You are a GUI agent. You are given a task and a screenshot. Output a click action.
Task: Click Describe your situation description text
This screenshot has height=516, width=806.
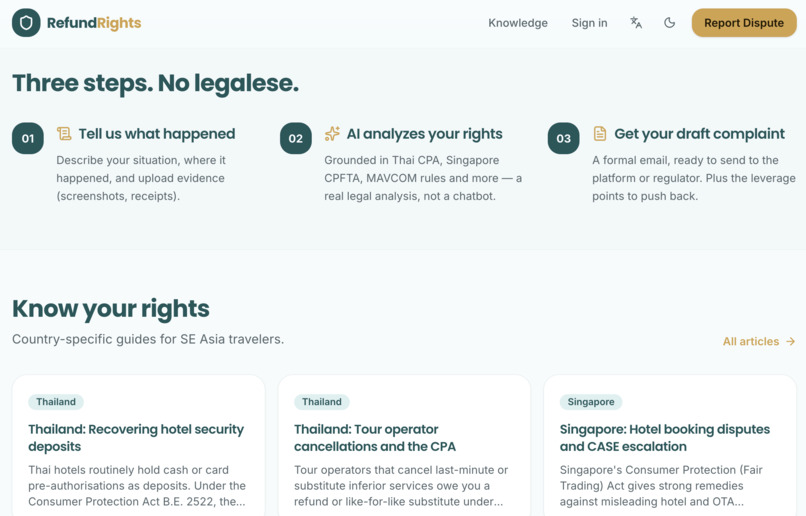(141, 178)
